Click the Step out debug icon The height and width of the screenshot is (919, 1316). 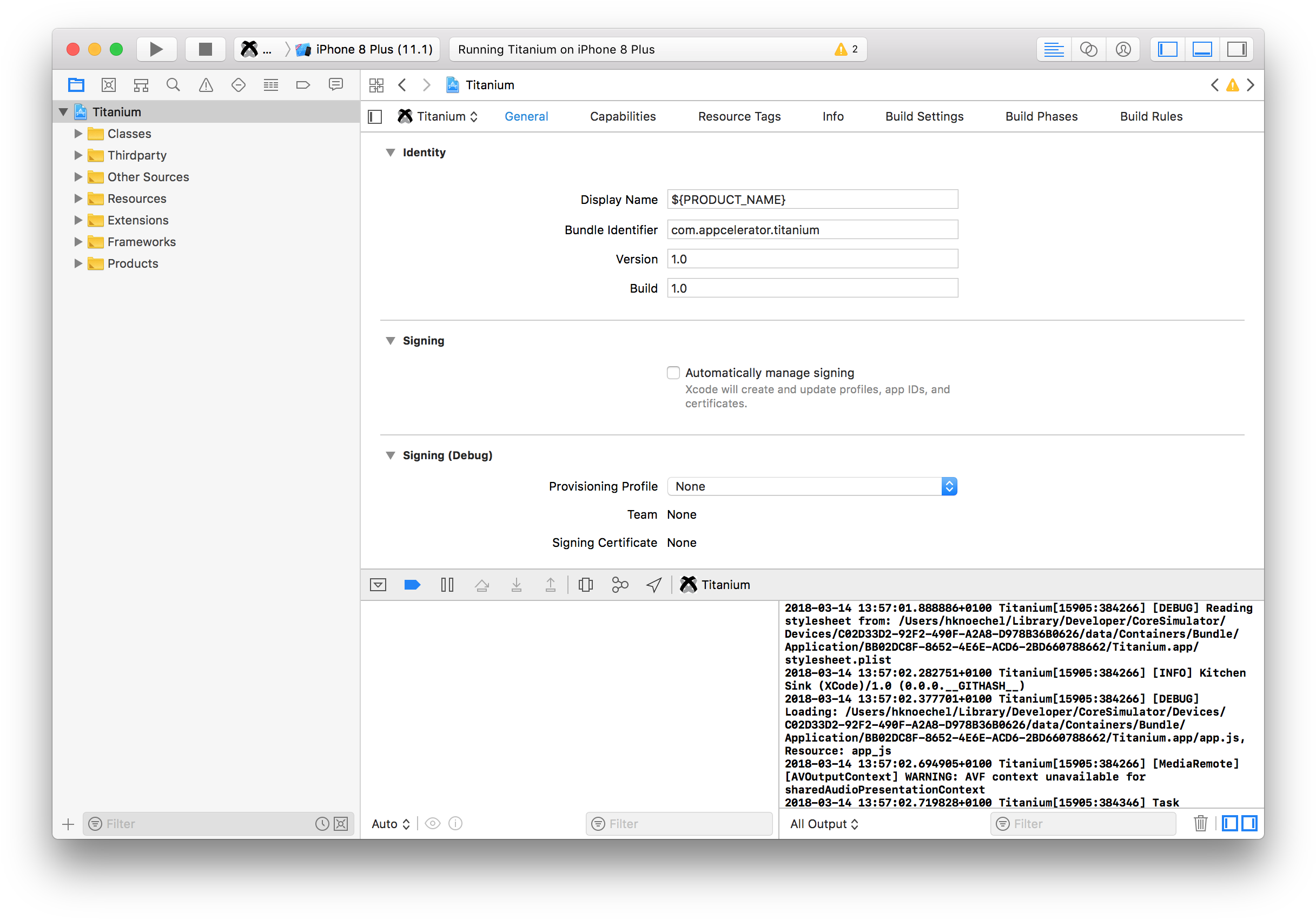tap(550, 585)
